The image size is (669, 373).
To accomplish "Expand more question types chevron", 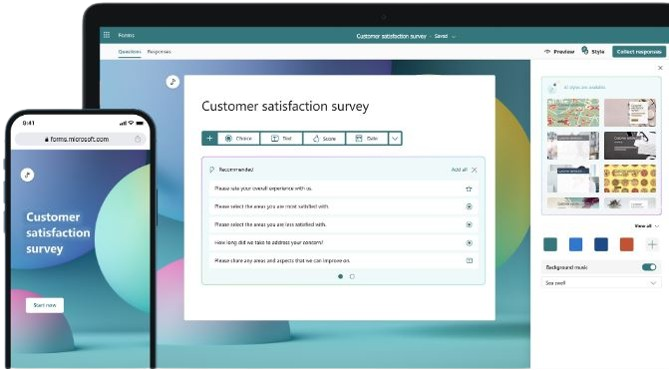I will pos(395,138).
